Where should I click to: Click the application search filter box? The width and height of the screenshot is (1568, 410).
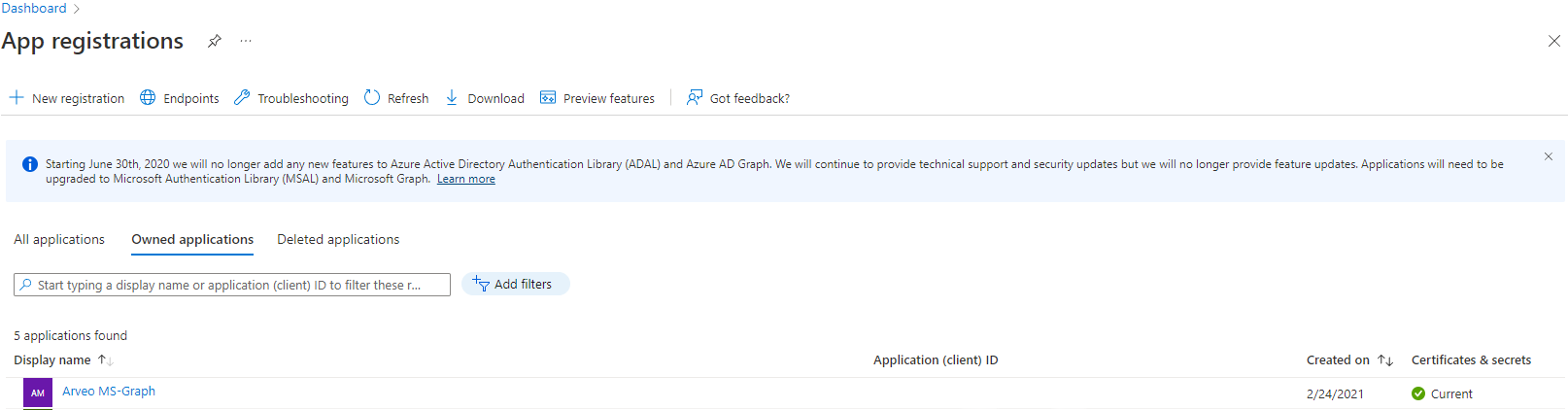[x=232, y=285]
